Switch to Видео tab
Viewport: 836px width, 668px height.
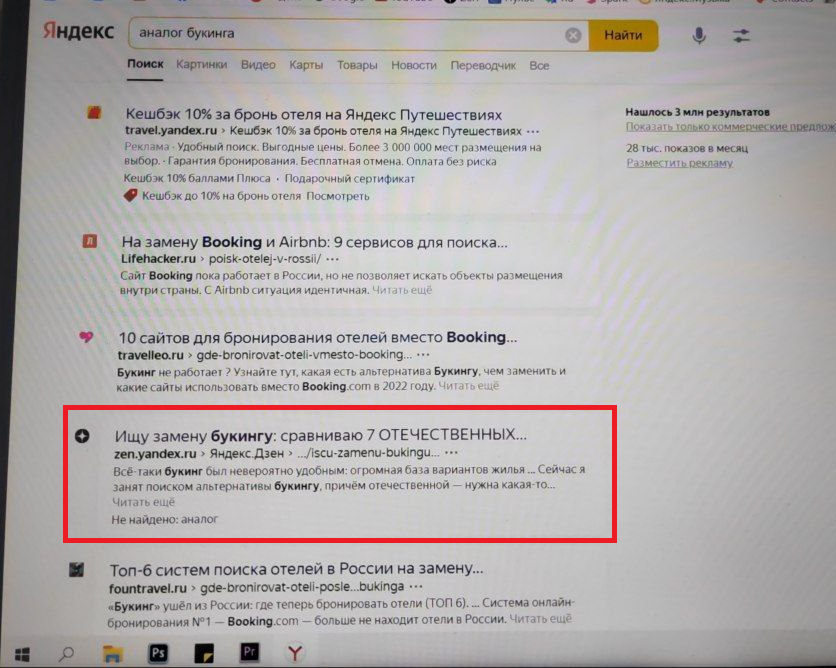coord(258,65)
